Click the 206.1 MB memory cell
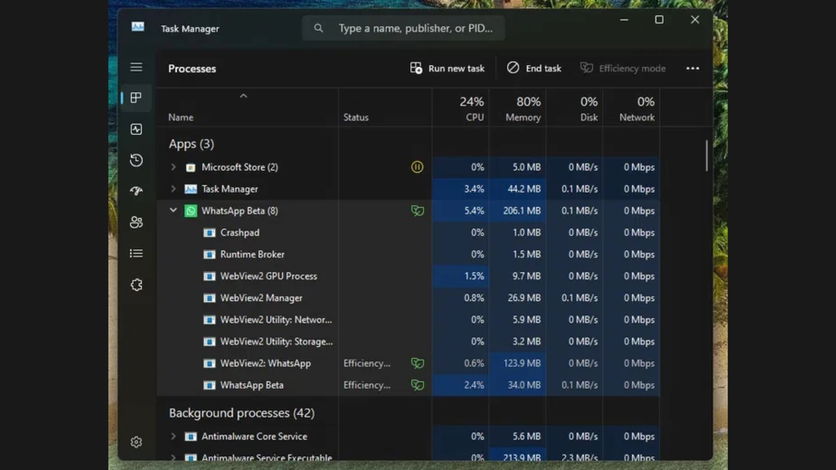Viewport: 836px width, 470px height. 517,210
